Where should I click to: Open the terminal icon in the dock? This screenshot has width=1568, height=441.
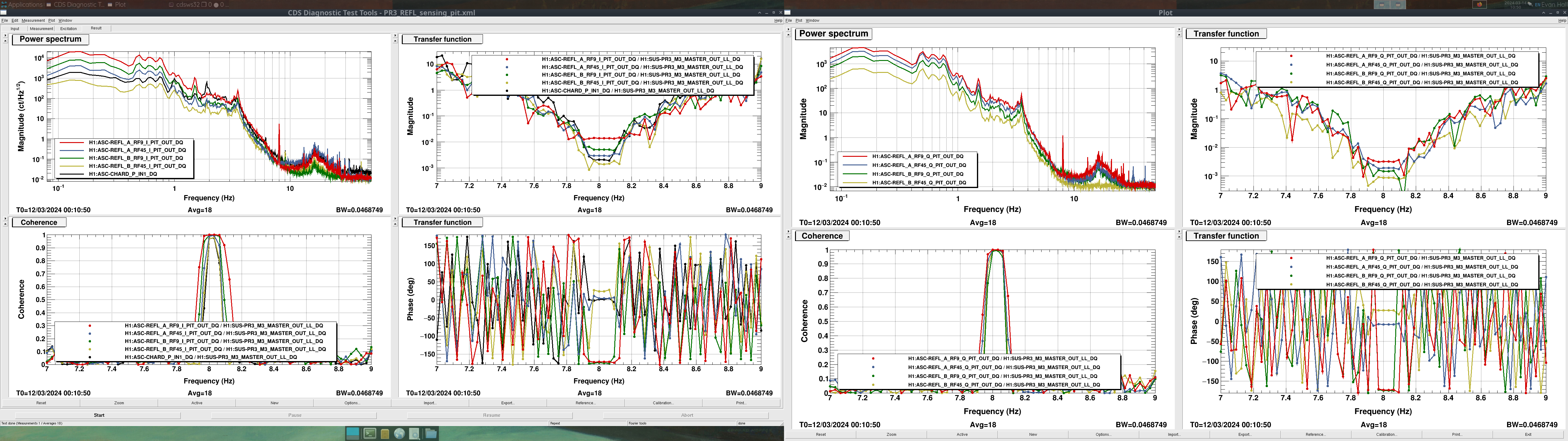point(369,434)
